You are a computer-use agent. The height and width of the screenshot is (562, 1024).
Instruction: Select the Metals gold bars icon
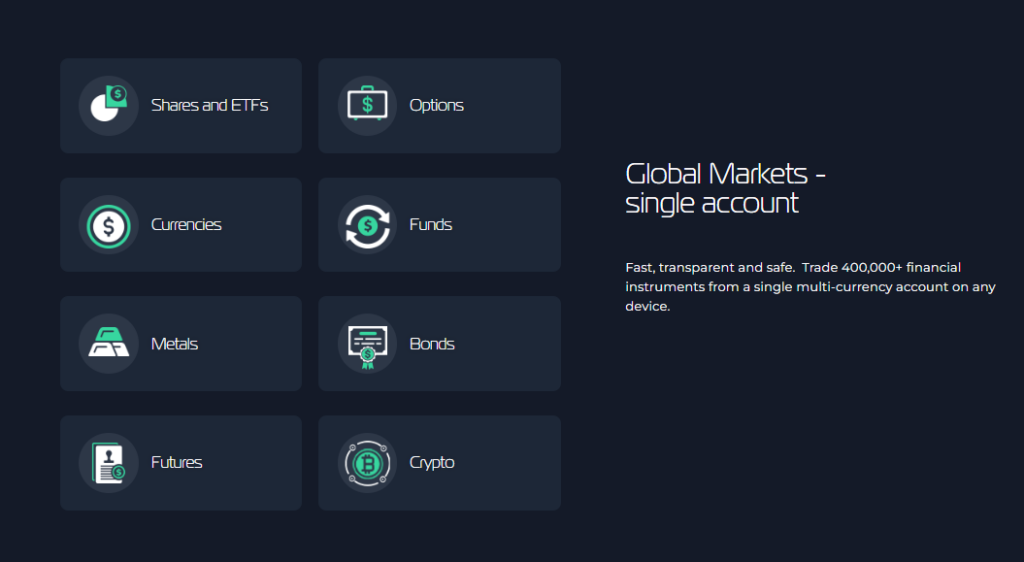pos(109,344)
